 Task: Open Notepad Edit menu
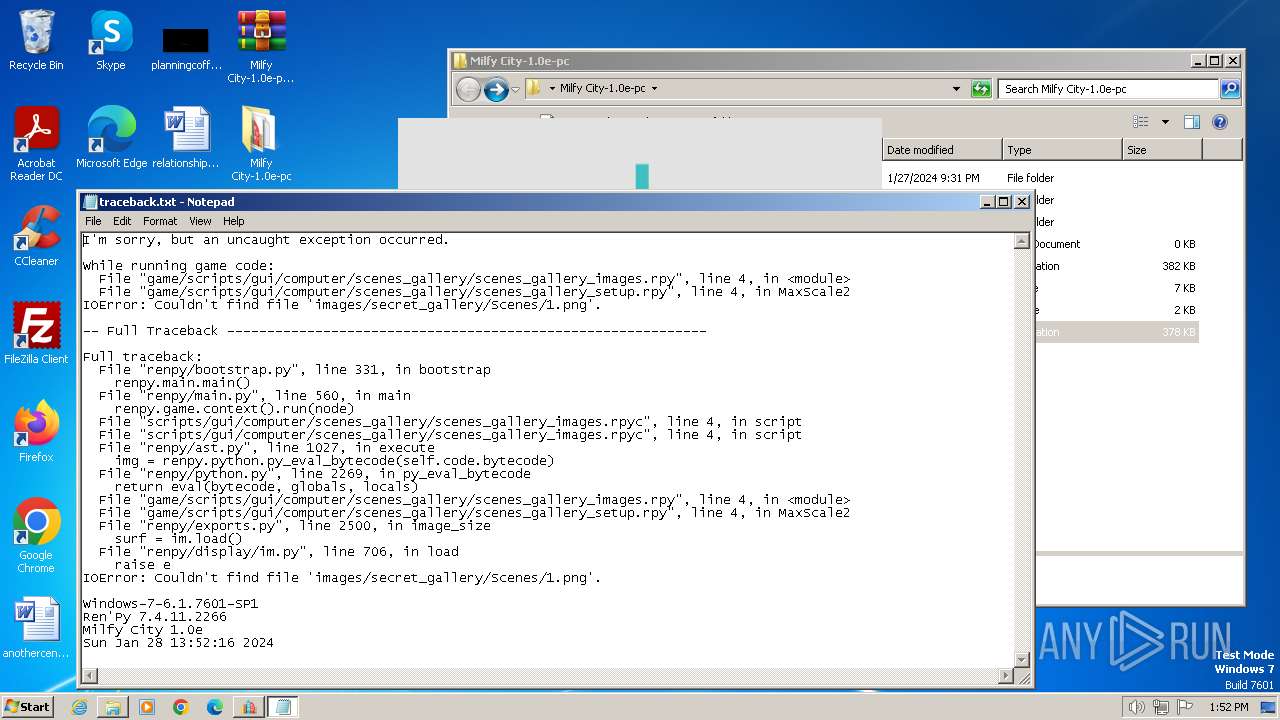tap(122, 221)
